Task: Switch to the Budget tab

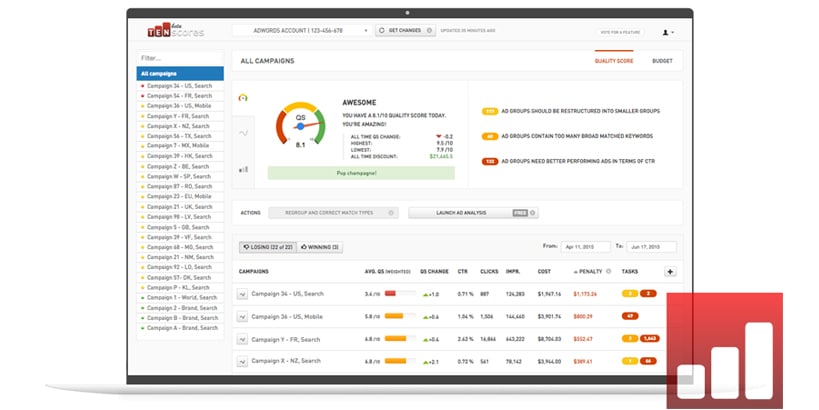Action: 662,61
